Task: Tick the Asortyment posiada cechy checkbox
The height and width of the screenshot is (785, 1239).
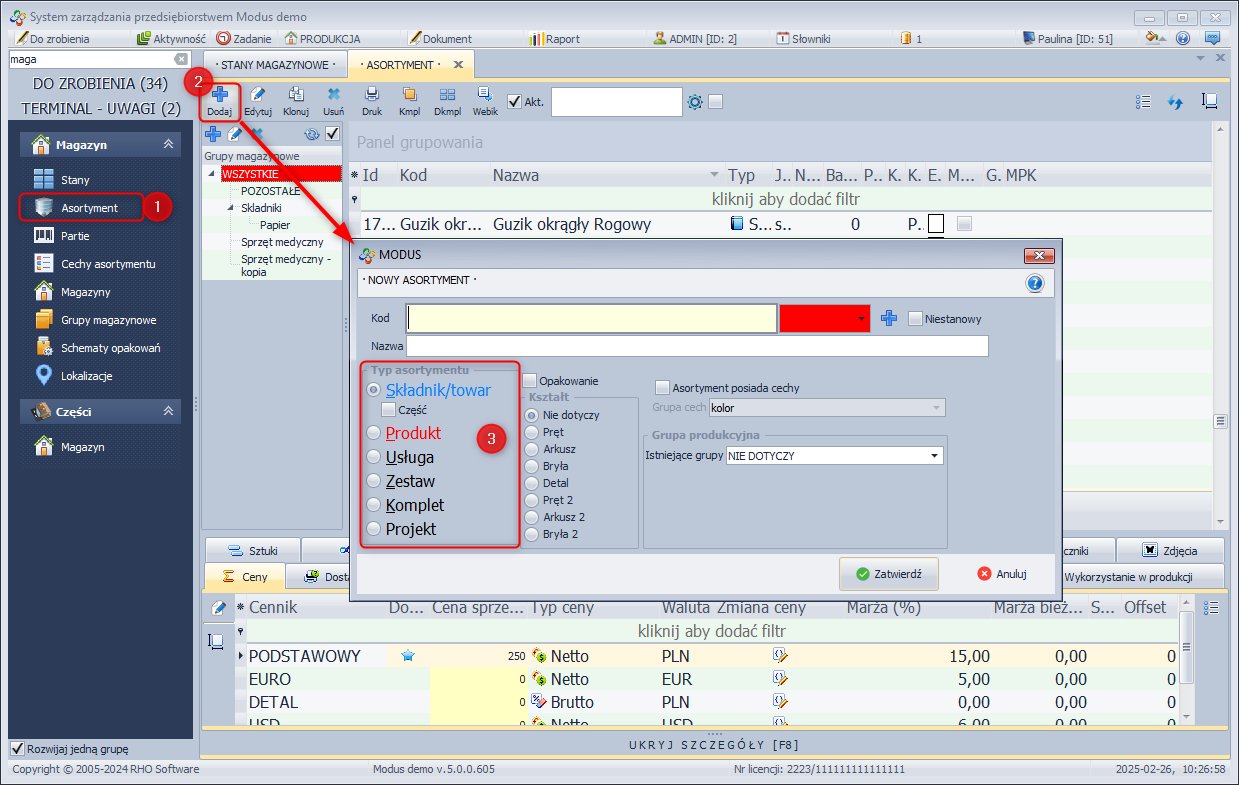Action: coord(662,388)
